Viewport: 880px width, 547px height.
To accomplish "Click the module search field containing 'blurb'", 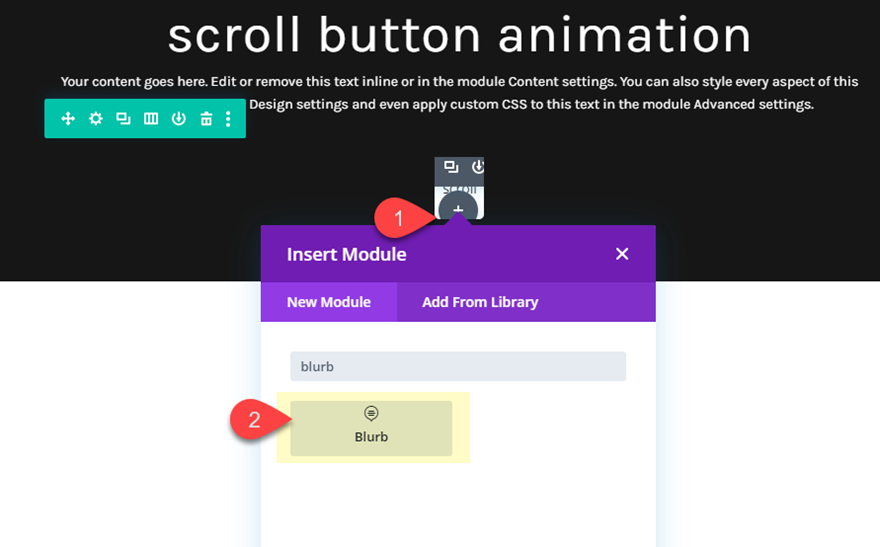I will [458, 366].
